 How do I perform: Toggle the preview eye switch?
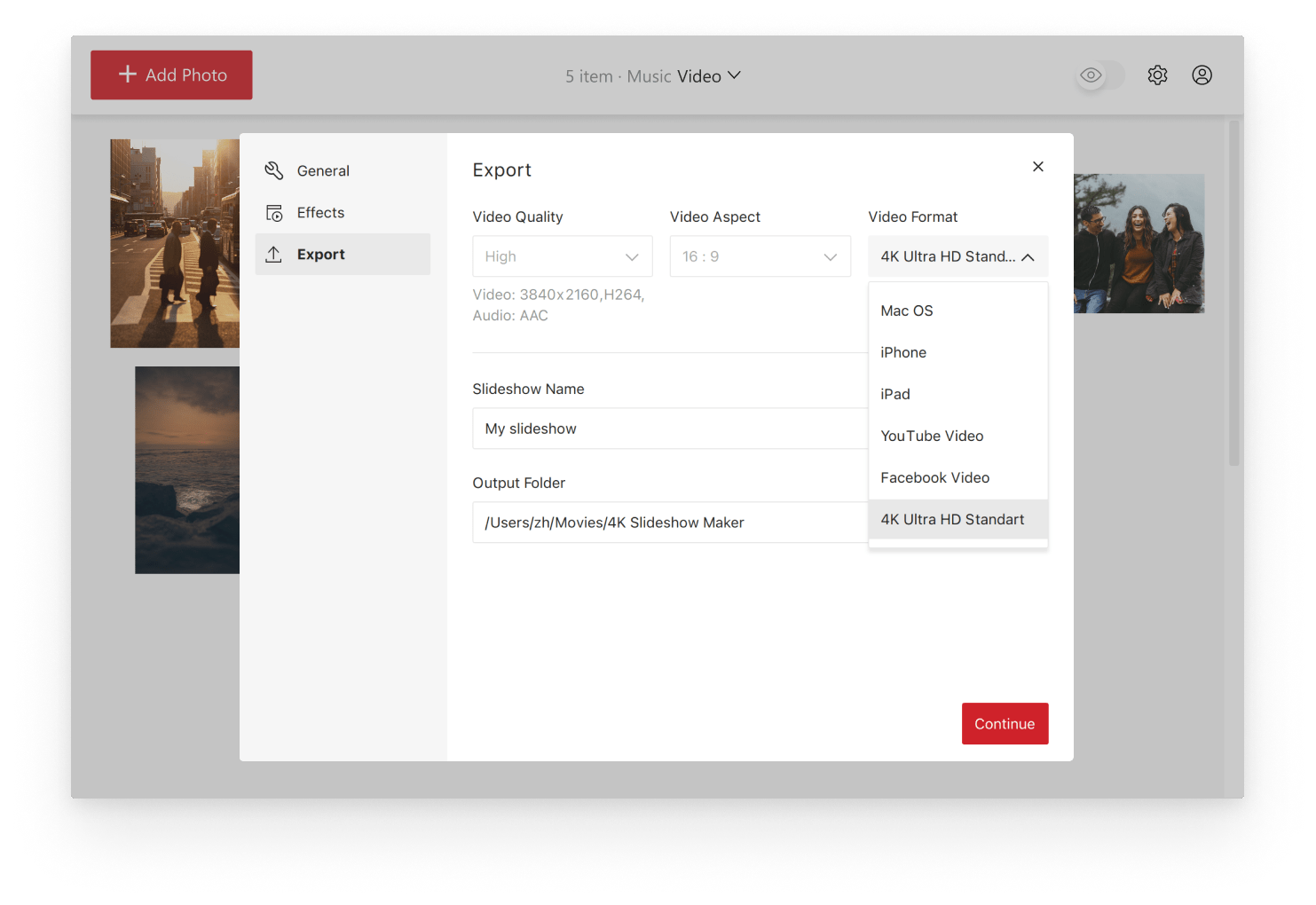coord(1091,75)
